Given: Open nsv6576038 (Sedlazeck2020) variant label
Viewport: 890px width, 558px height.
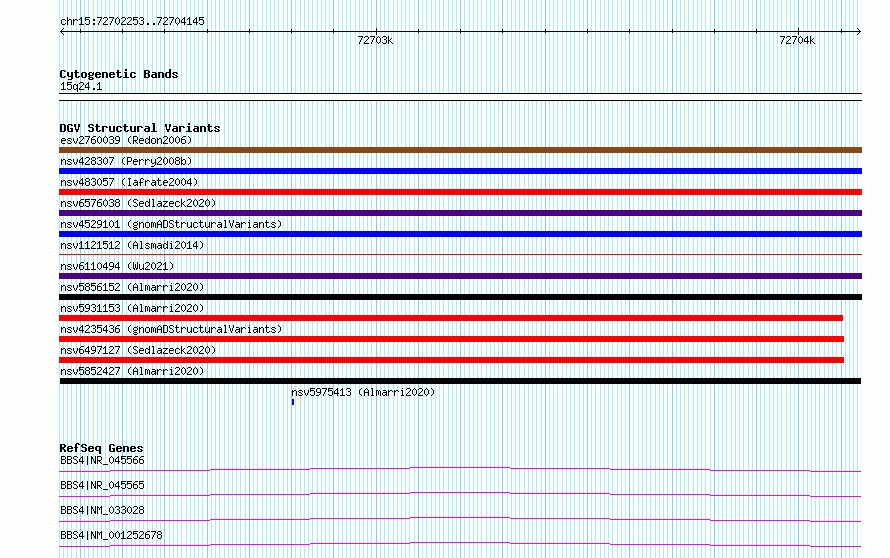Looking at the screenshot, I should (138, 203).
